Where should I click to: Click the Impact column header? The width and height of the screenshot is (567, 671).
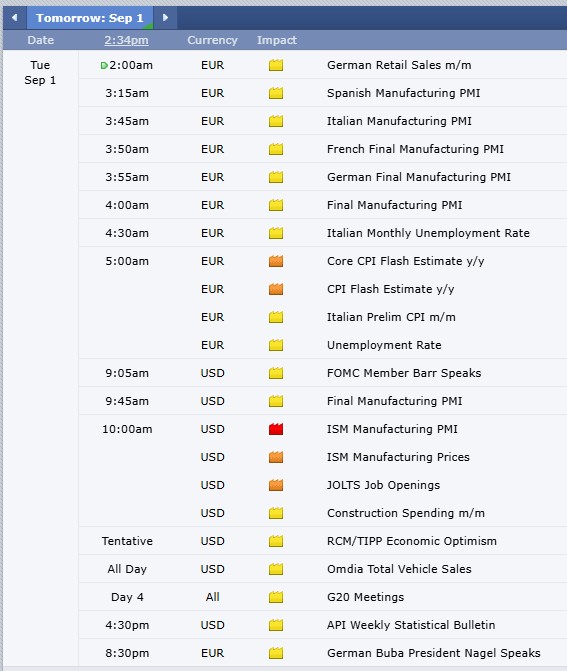[276, 40]
